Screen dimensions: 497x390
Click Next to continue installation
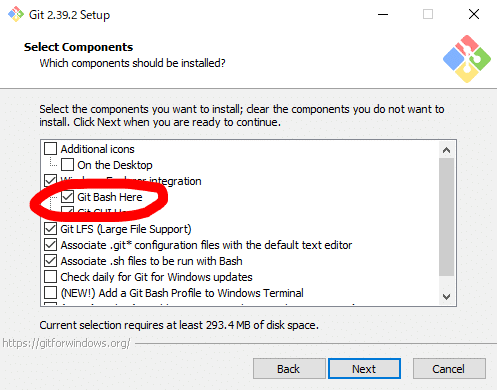pyautogui.click(x=364, y=369)
